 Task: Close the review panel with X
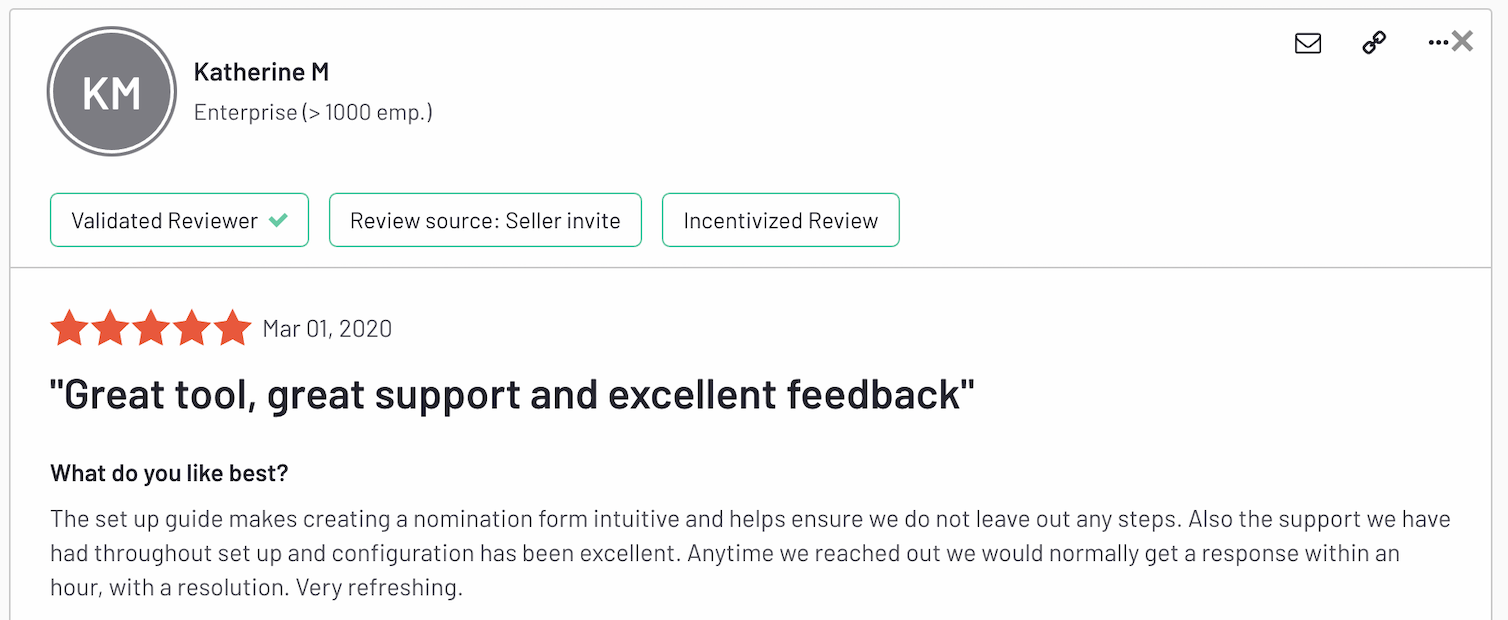click(1463, 41)
